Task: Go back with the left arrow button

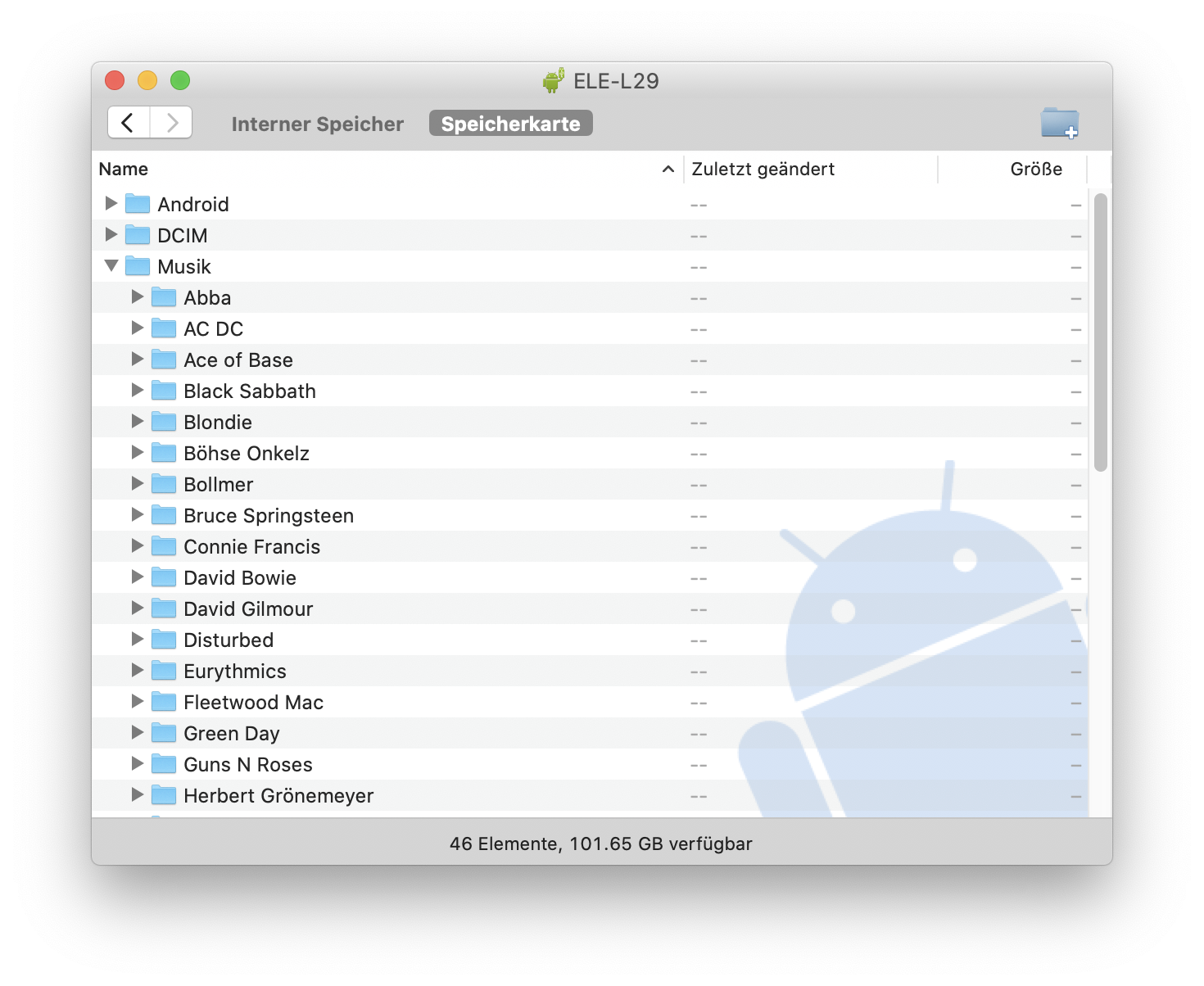Action: pyautogui.click(x=129, y=123)
